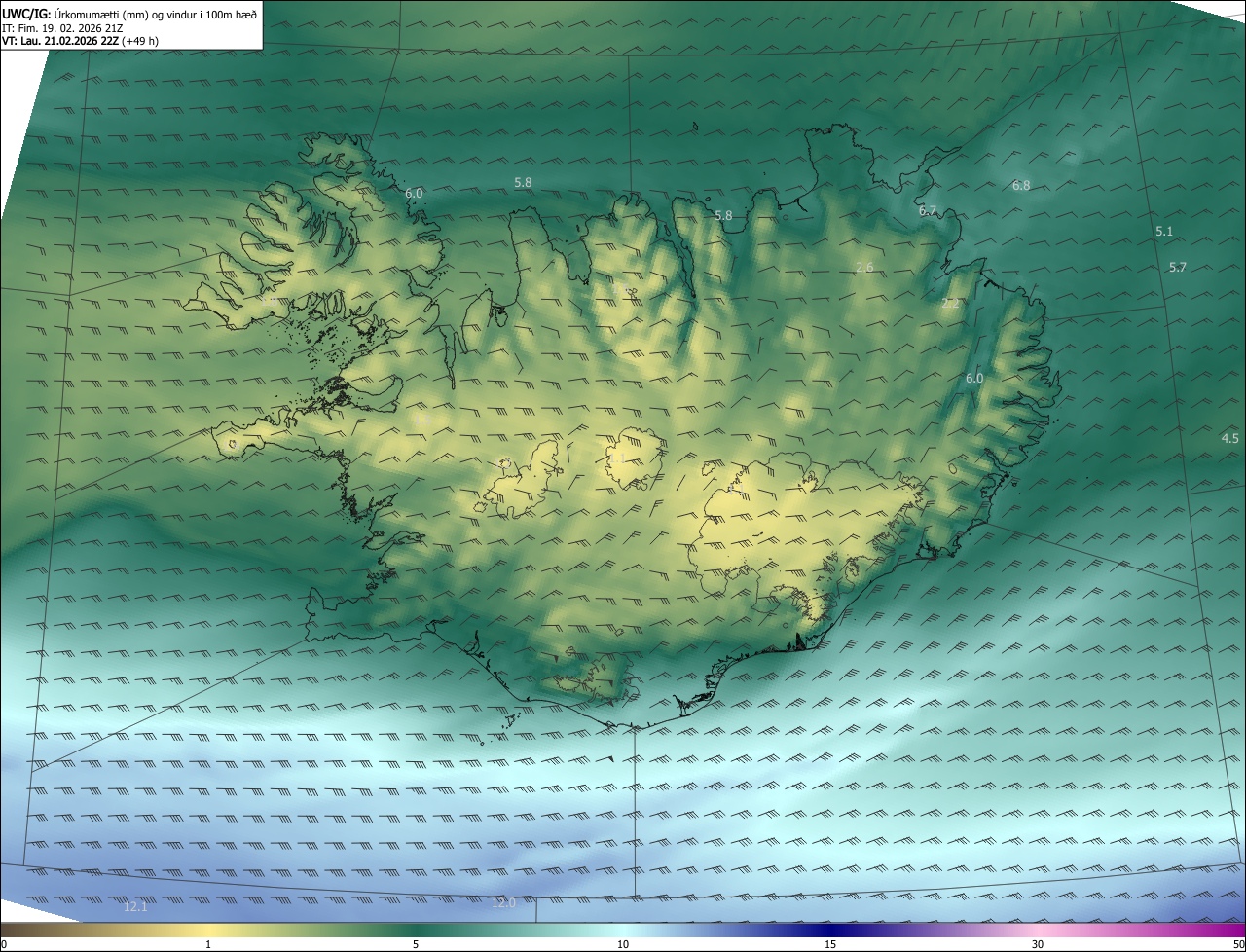
Task: Click the '5.1' value label on the map
Action: click(x=1164, y=232)
